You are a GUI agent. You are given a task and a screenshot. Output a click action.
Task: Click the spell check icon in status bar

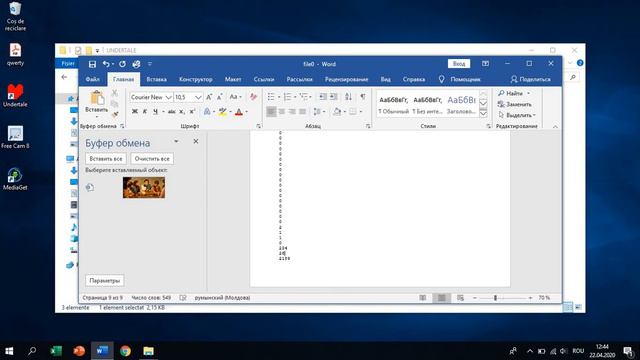pos(183,298)
